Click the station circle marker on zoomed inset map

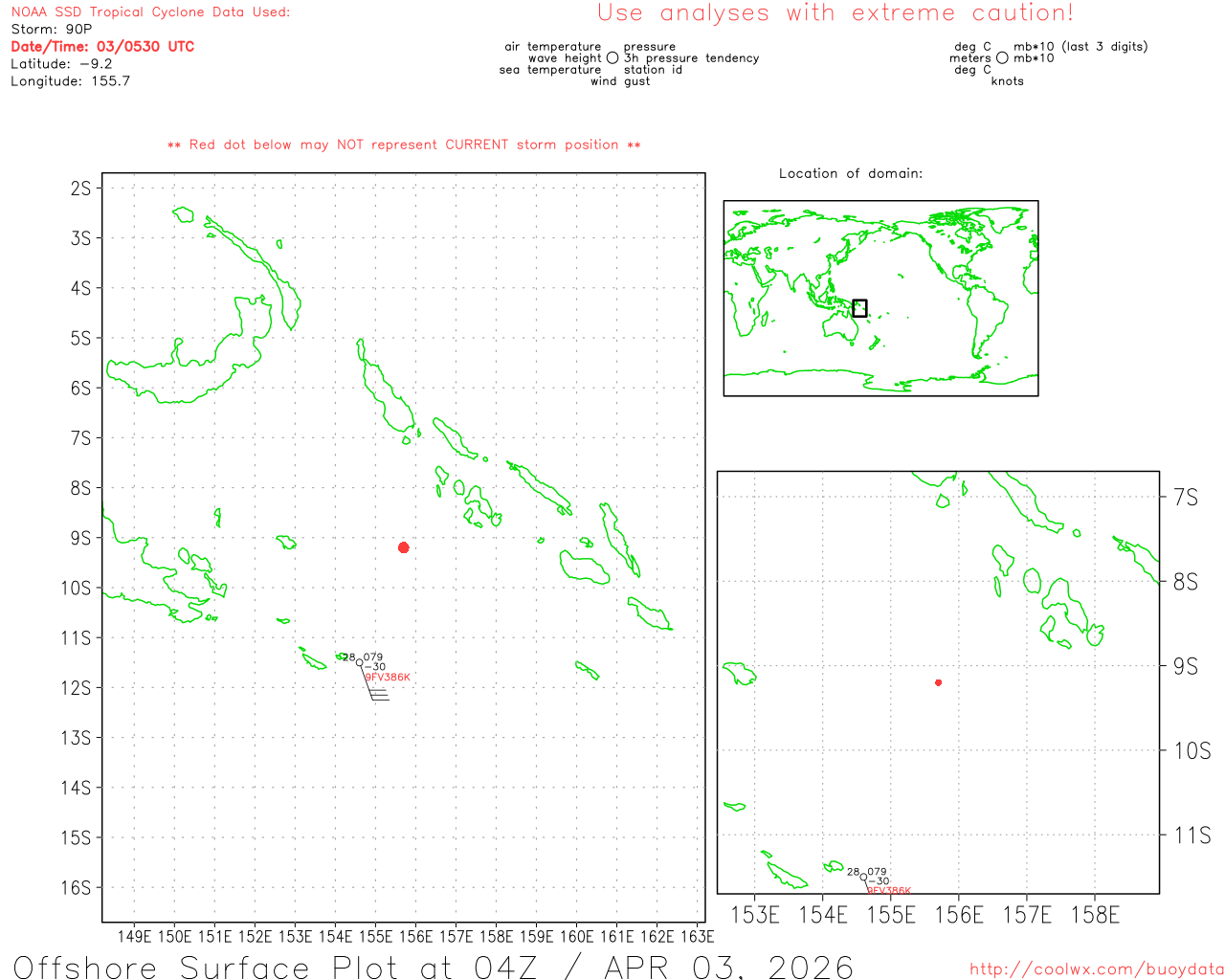tap(863, 877)
